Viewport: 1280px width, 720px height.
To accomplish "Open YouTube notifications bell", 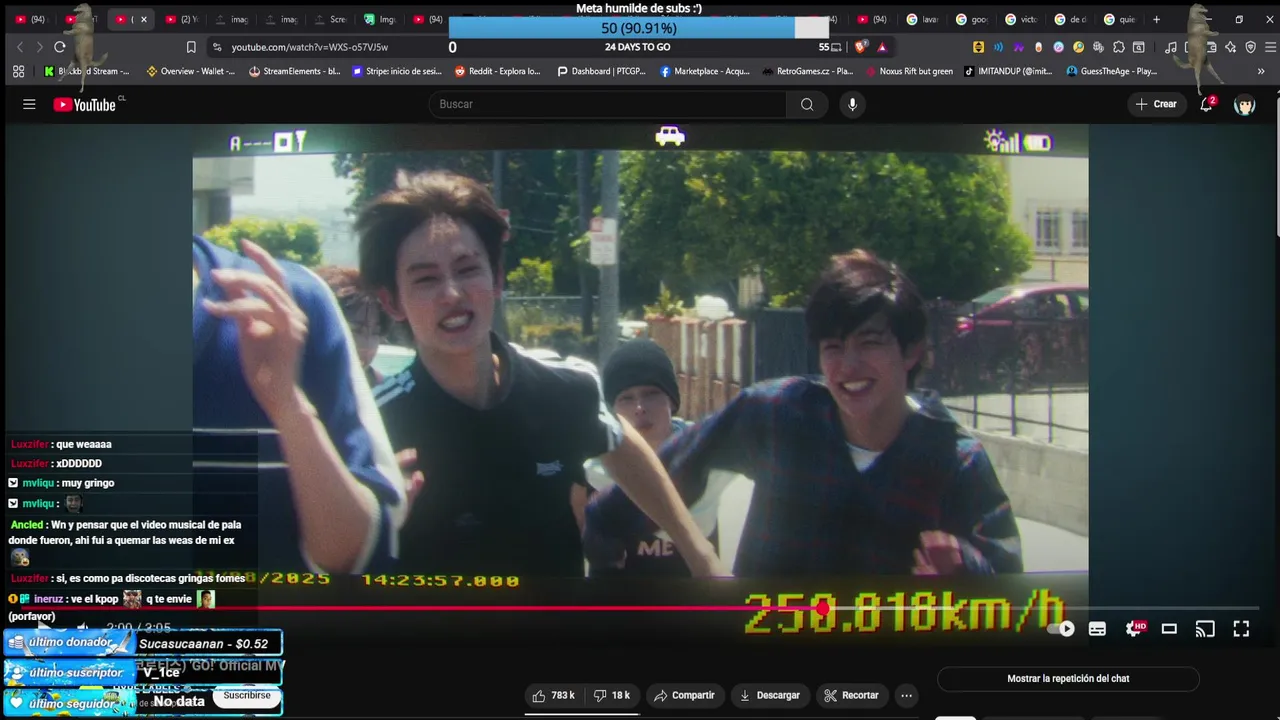I will point(1207,104).
